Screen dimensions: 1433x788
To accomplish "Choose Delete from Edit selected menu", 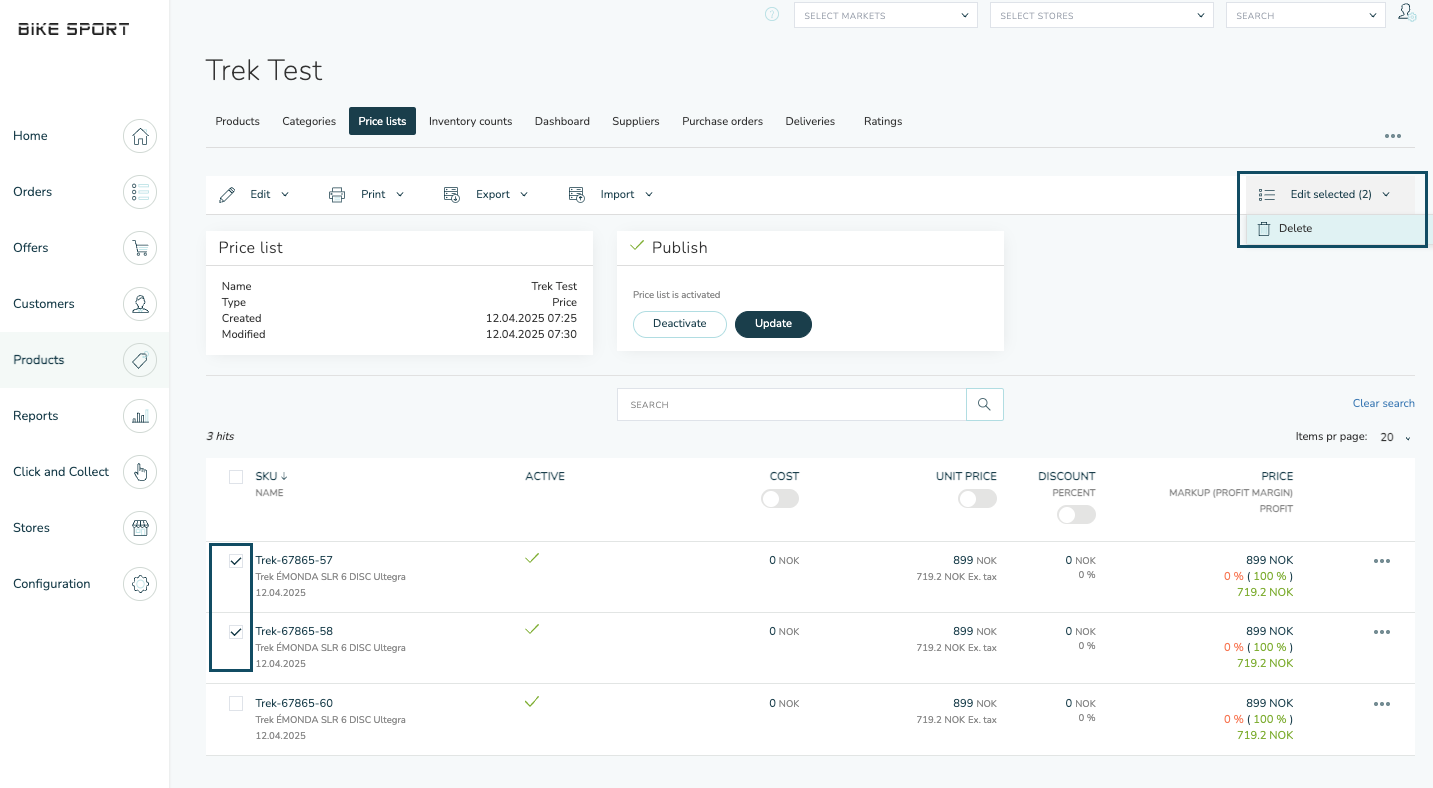I will pos(1295,229).
